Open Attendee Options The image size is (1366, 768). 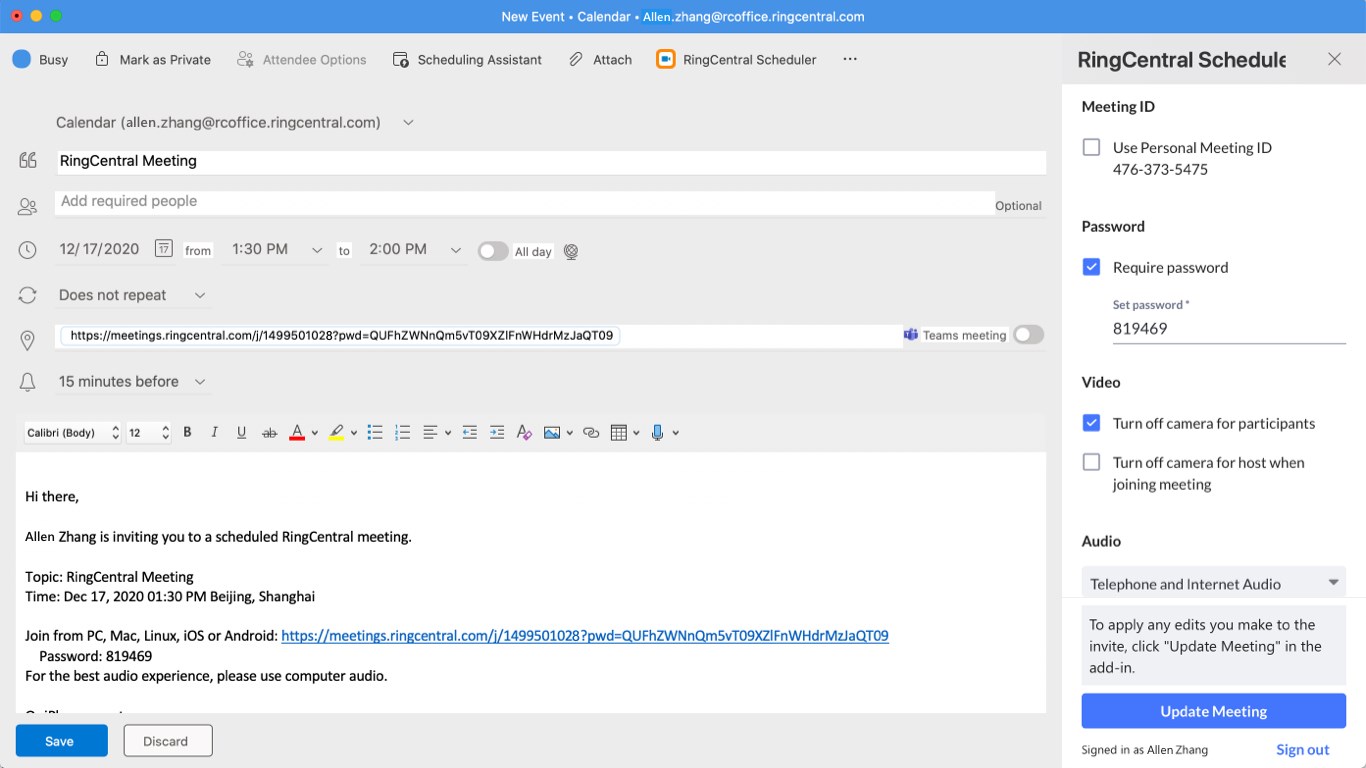(x=302, y=60)
